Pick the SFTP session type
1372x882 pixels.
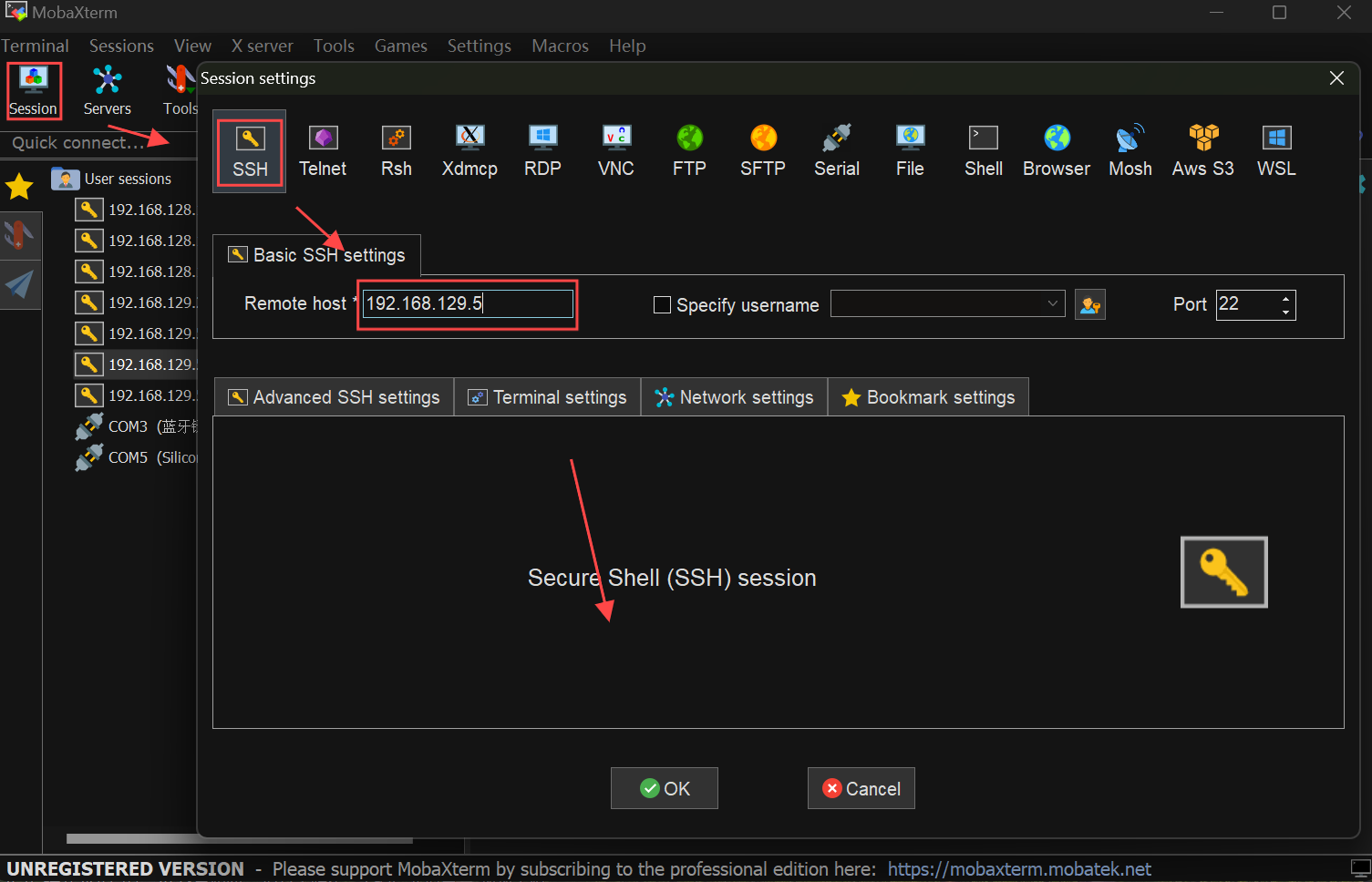click(x=763, y=151)
